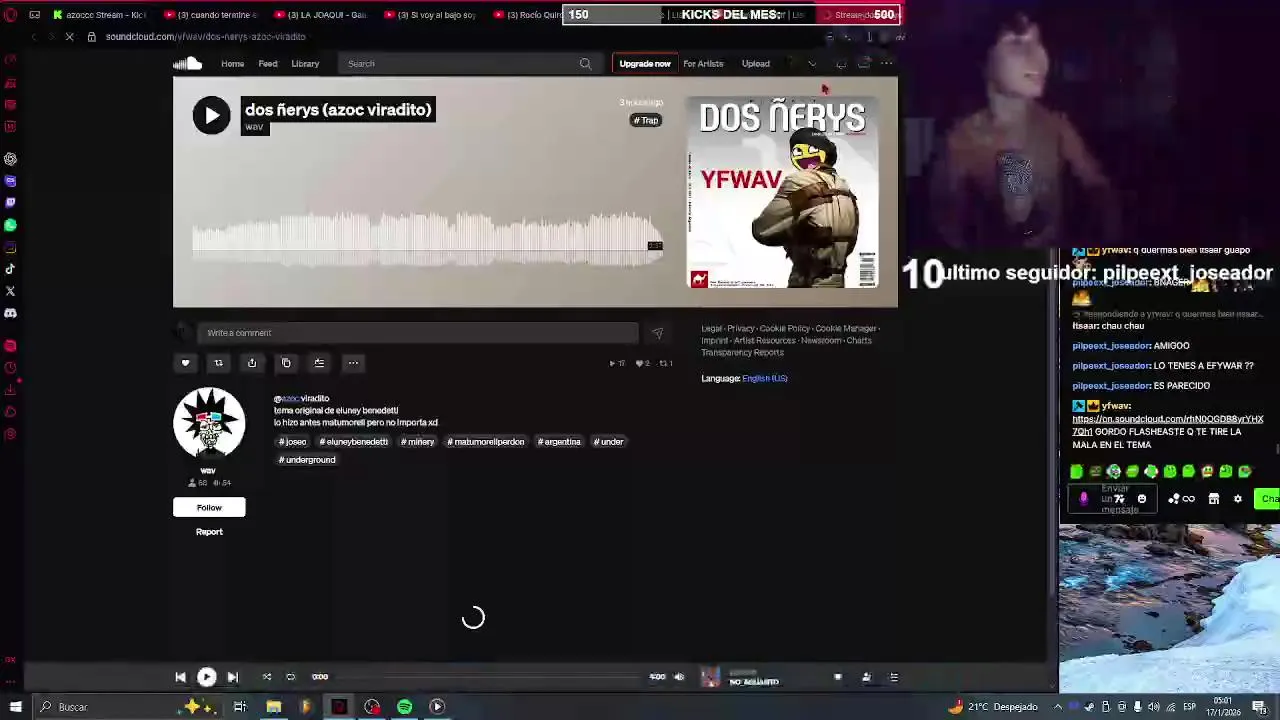Image resolution: width=1280 pixels, height=720 pixels.
Task: Open the Windows Start menu
Action: [x=15, y=707]
